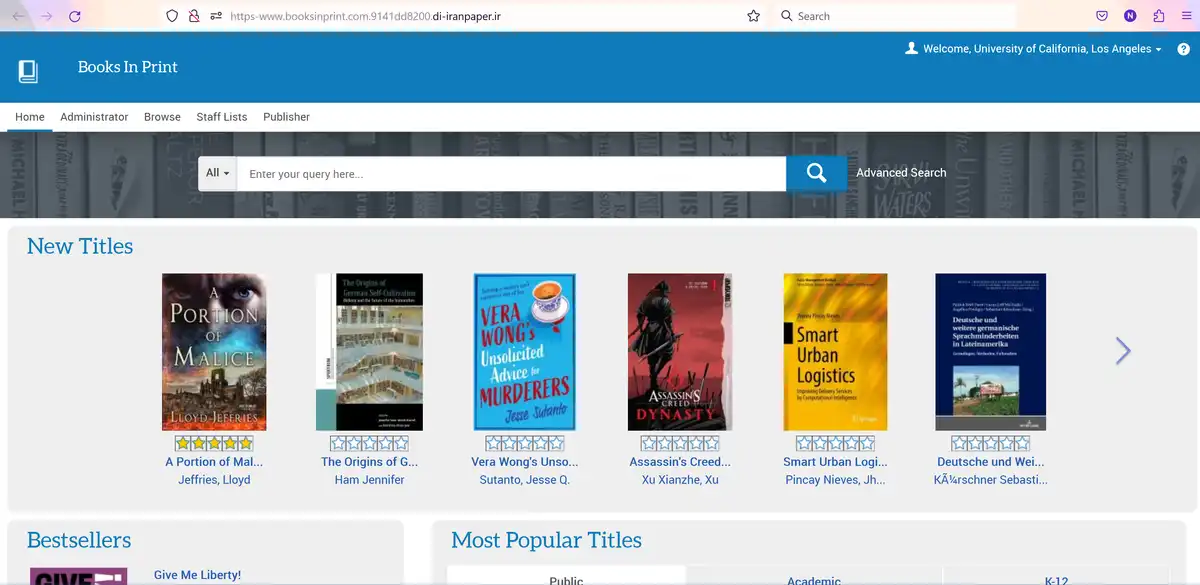Open the A Portion of Mal... title link
Viewport: 1200px width, 585px height.
(x=214, y=462)
